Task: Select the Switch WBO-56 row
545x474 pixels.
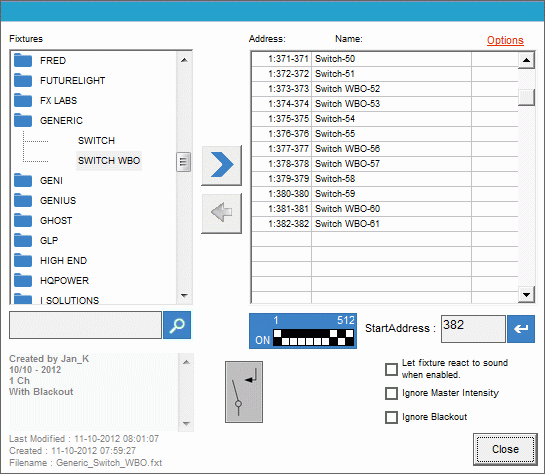Action: pos(384,149)
